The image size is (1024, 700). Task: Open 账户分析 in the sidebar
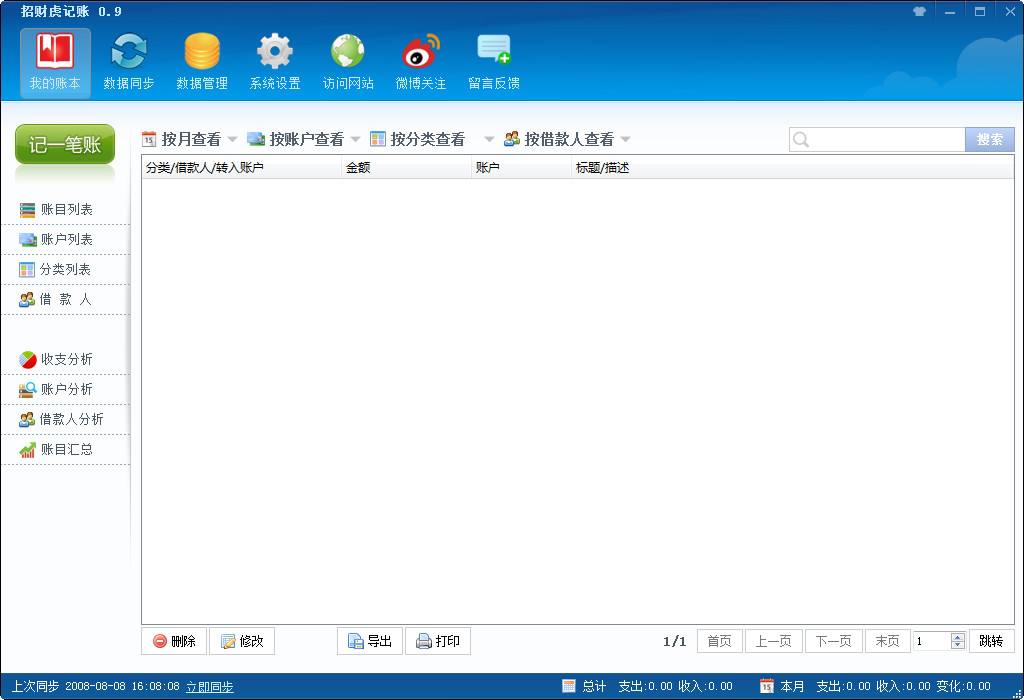[x=65, y=389]
